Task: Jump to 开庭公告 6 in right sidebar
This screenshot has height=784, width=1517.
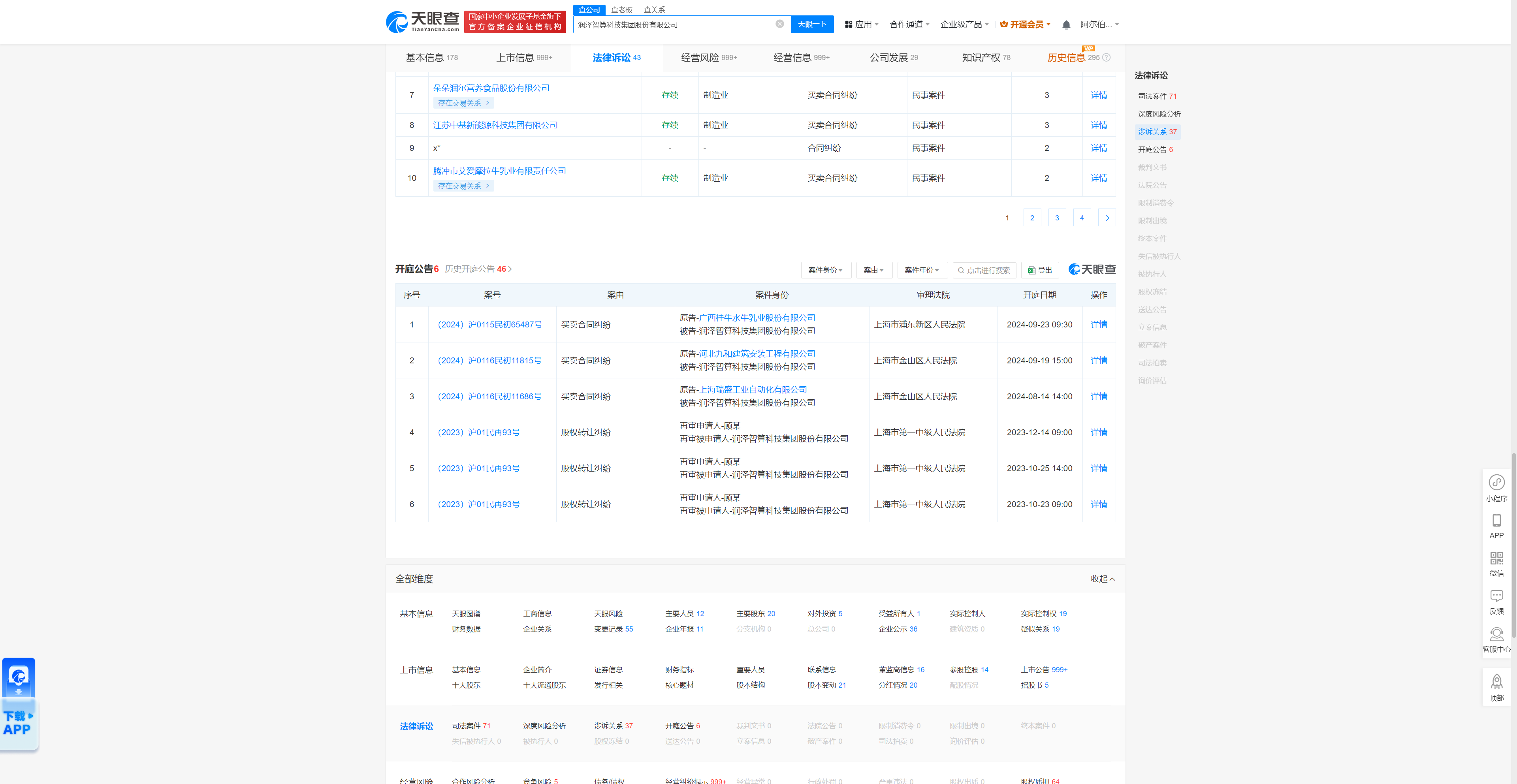Action: (1156, 150)
